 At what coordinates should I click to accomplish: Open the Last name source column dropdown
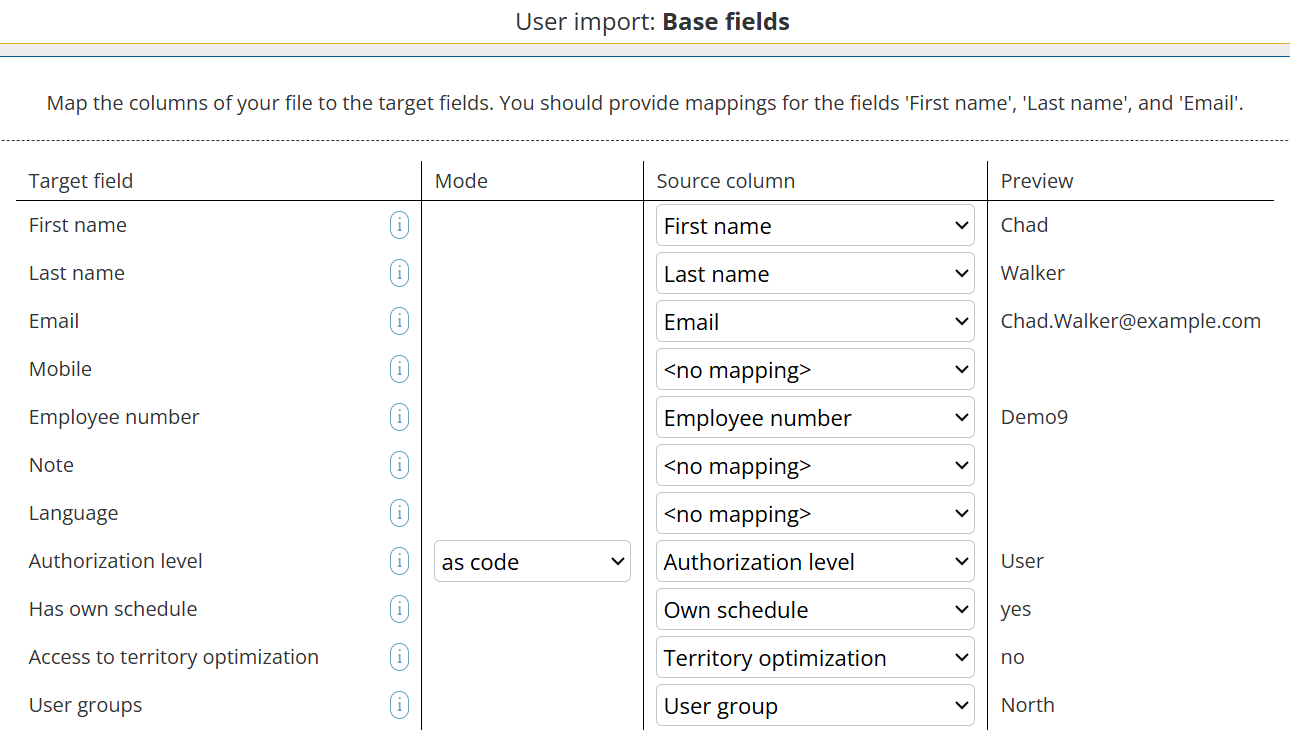point(814,272)
